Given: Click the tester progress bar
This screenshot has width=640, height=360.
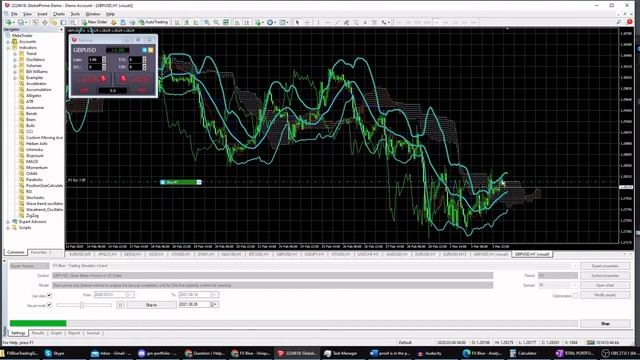Looking at the screenshot, I should pyautogui.click(x=293, y=323).
